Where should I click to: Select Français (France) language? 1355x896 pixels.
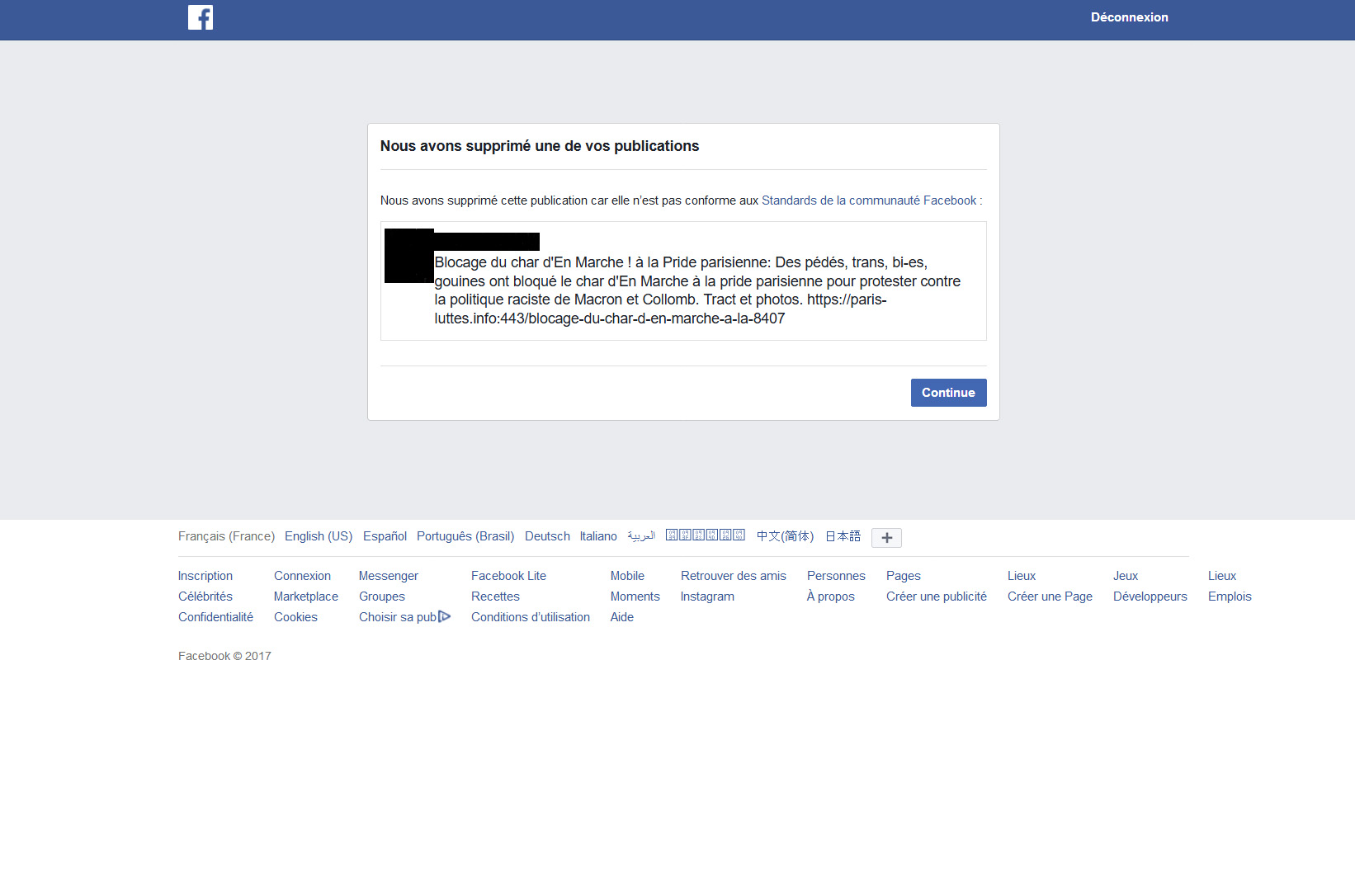226,536
